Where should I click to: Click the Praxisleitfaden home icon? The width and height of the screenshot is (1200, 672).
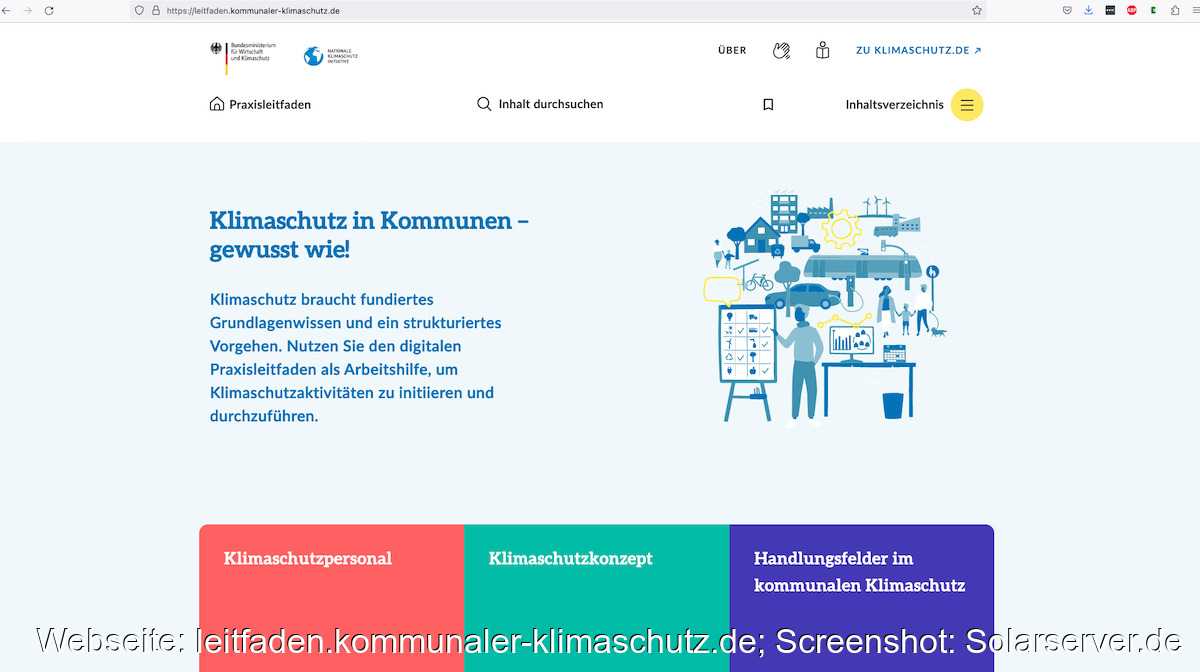[217, 104]
